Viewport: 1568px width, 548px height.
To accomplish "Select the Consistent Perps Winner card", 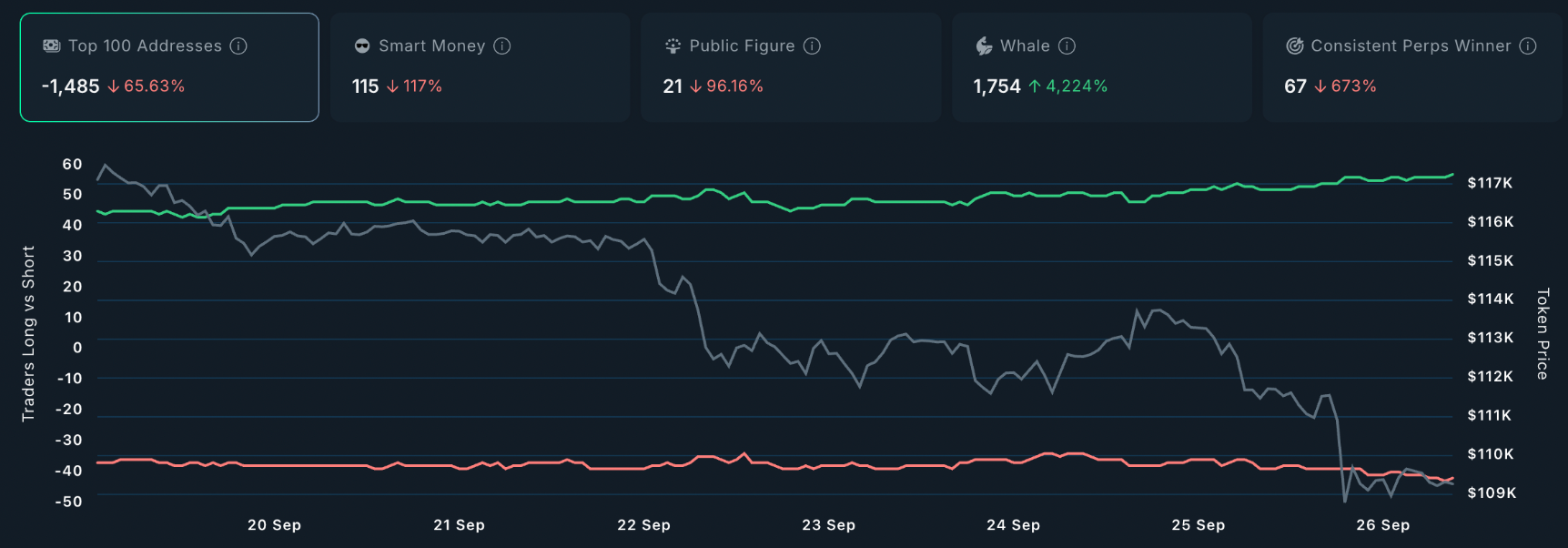I will coord(1411,67).
